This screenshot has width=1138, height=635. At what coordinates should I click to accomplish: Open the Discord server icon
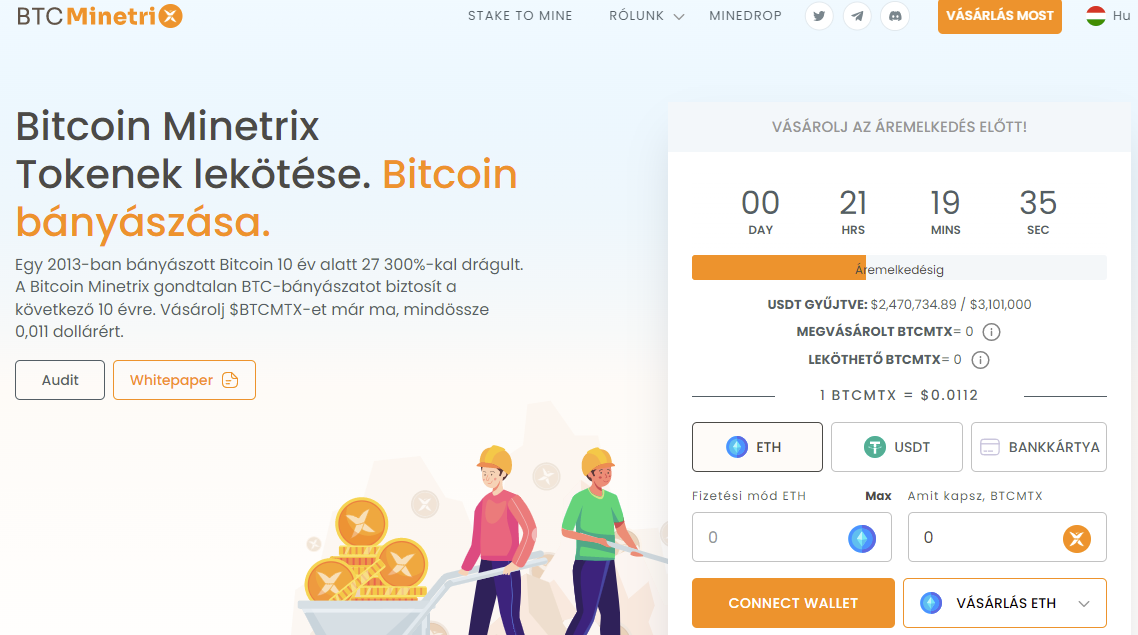[895, 16]
